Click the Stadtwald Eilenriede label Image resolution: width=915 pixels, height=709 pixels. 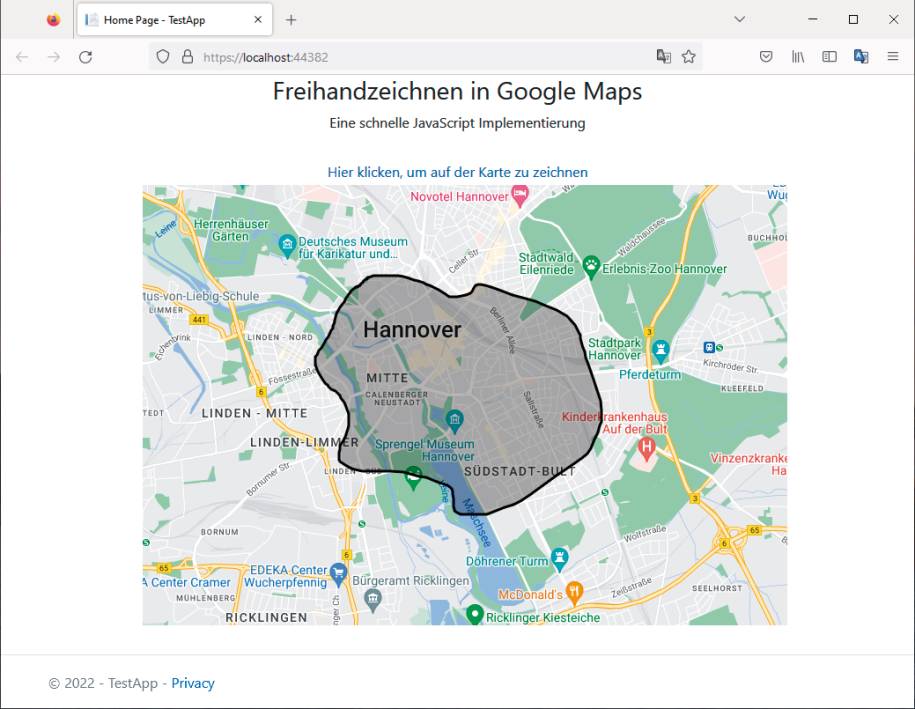pyautogui.click(x=546, y=263)
